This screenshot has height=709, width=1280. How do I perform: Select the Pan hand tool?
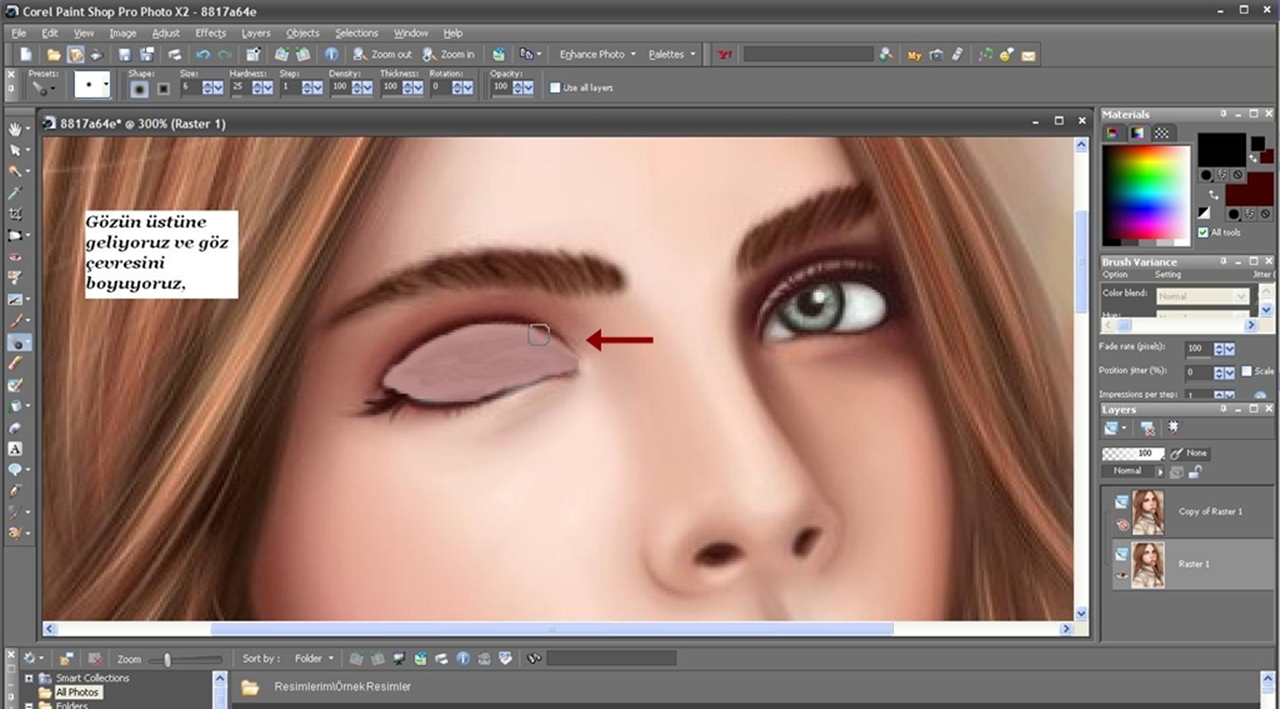[16, 129]
